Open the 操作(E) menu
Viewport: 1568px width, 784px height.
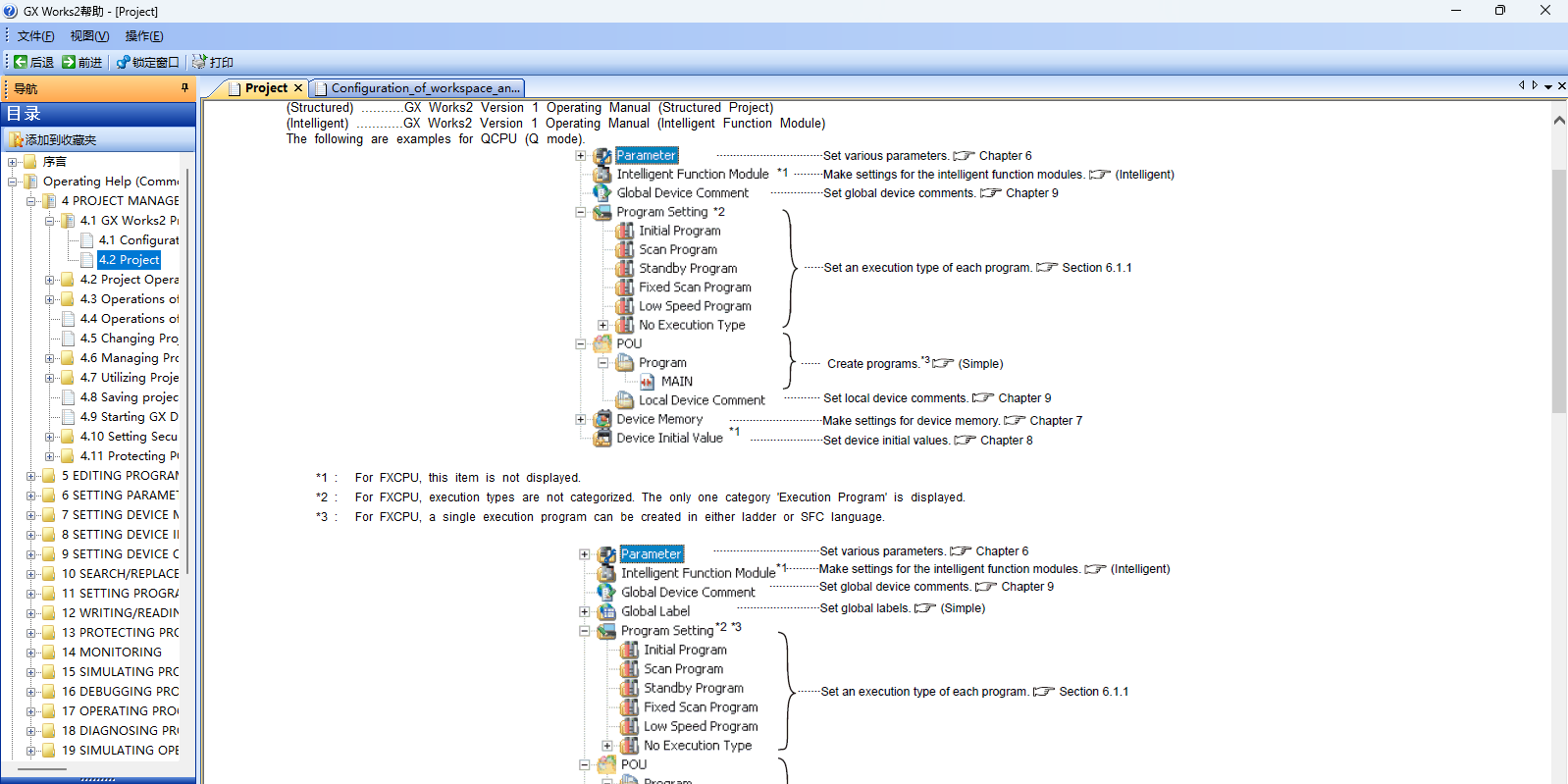pos(144,36)
